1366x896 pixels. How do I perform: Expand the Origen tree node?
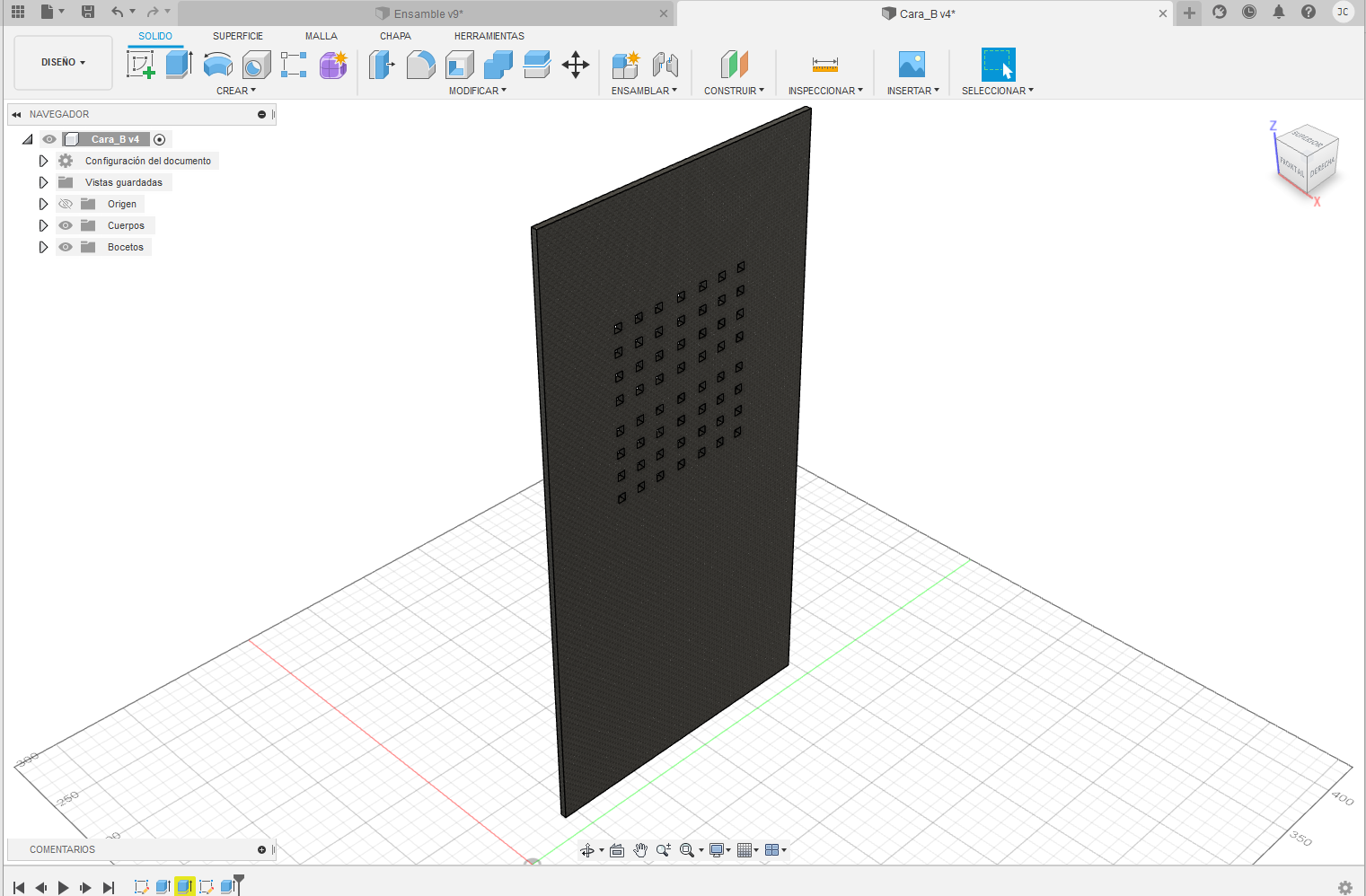43,204
